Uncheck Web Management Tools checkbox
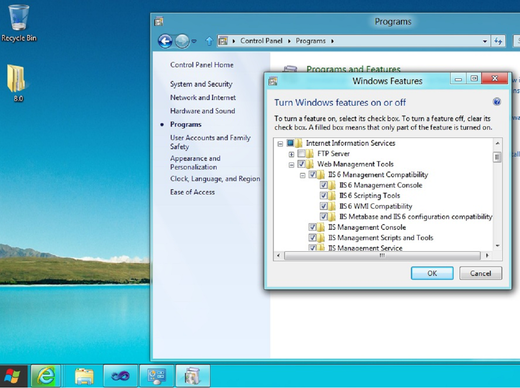Image resolution: width=520 pixels, height=388 pixels. pos(301,164)
